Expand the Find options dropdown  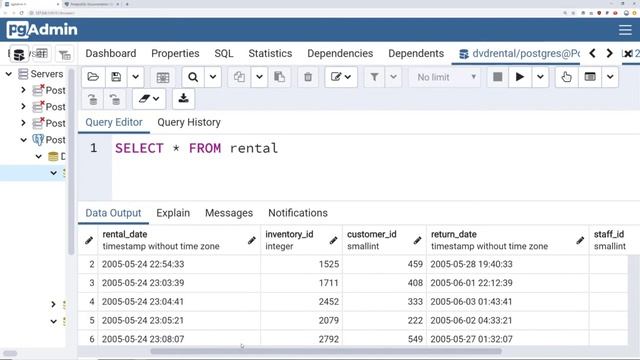213,77
